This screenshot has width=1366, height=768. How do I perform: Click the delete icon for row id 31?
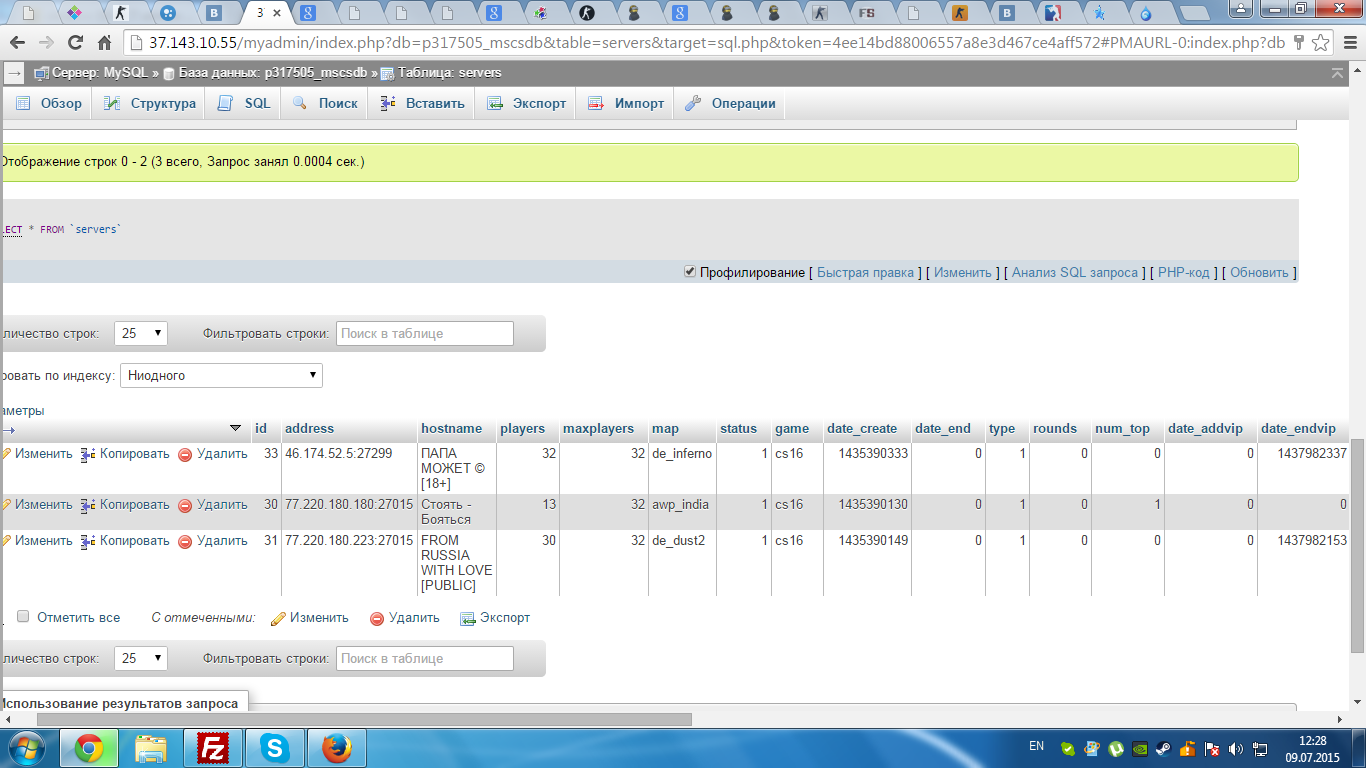tap(184, 541)
